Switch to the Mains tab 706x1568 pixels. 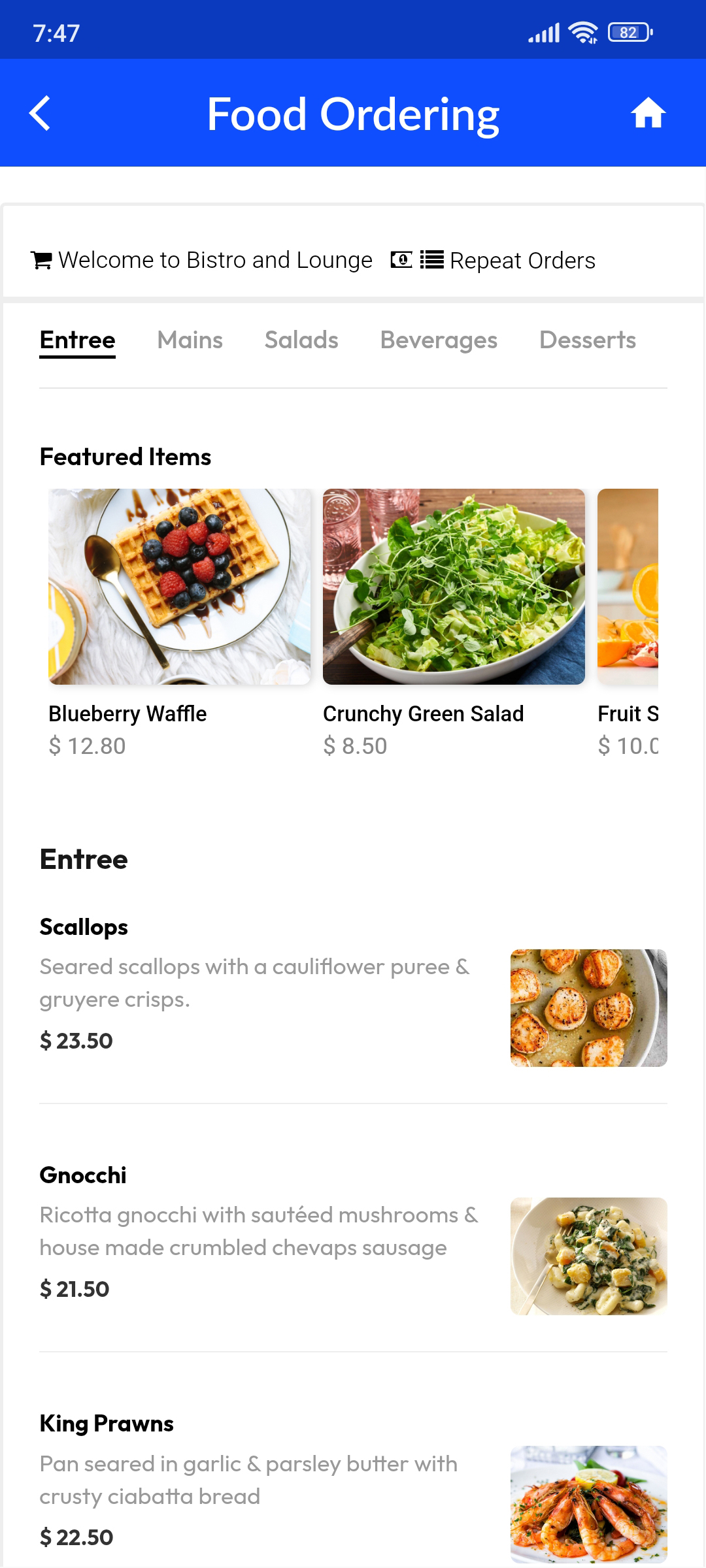coord(190,340)
